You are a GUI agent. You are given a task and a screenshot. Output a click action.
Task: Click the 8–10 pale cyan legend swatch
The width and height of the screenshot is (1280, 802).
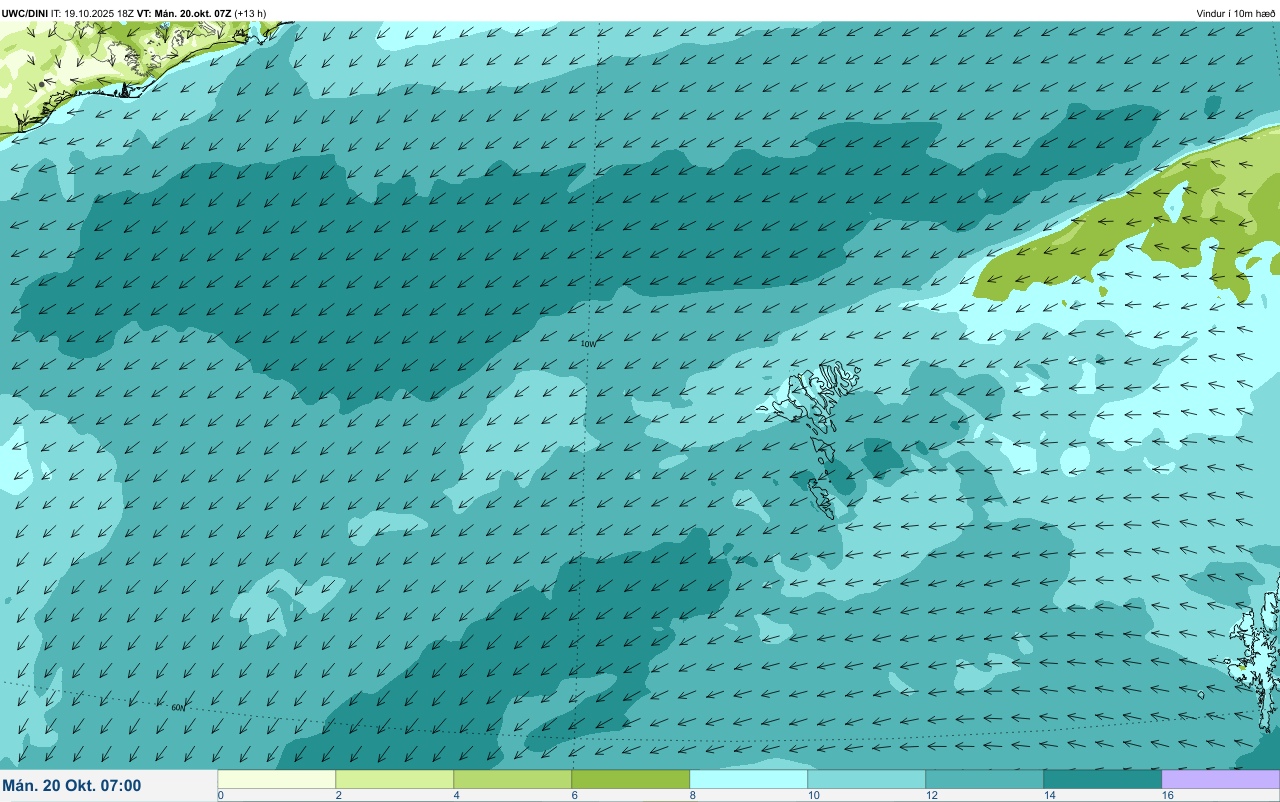[749, 779]
